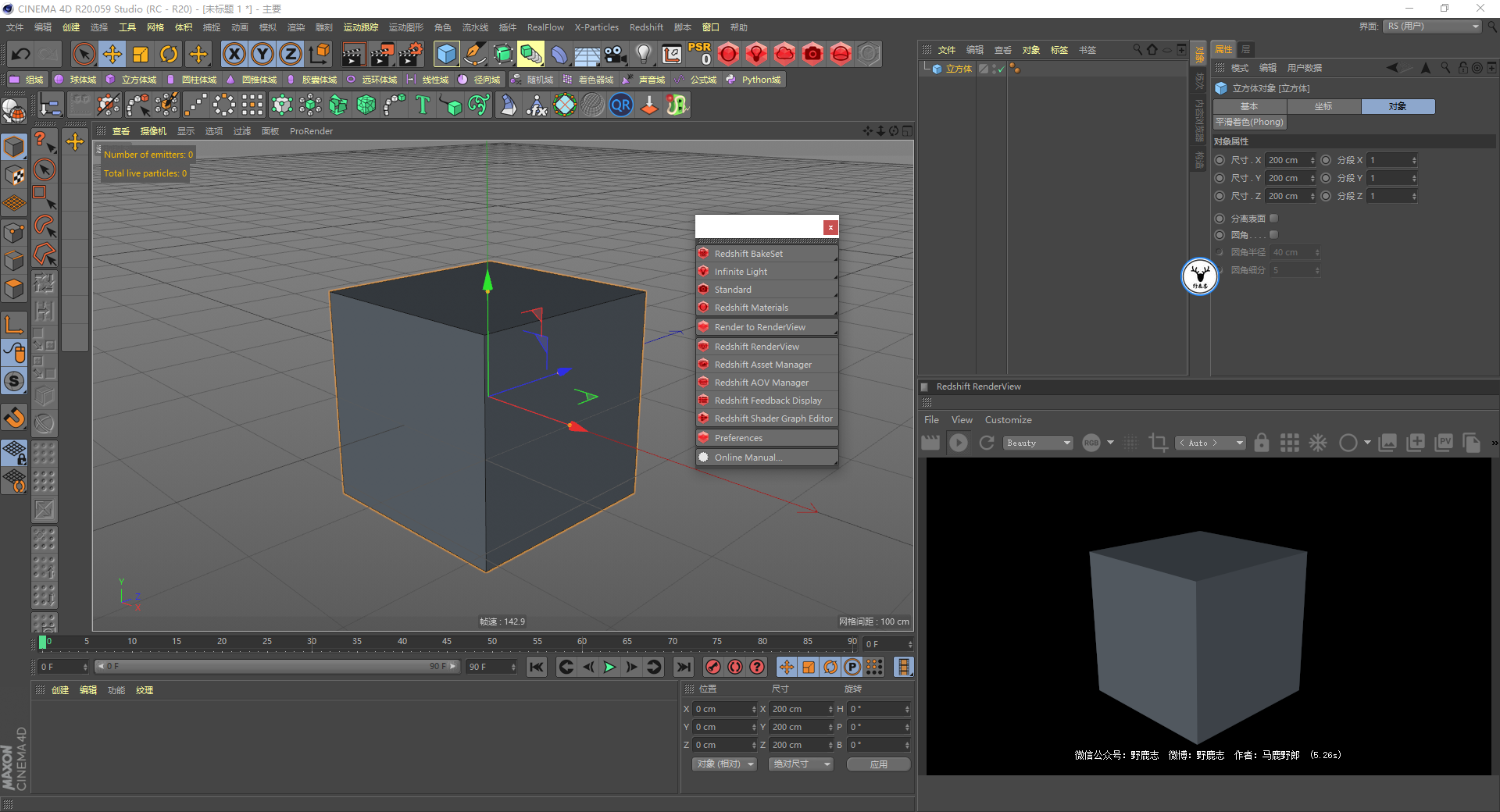Choose Preferences in Redshift menu

[x=766, y=438]
